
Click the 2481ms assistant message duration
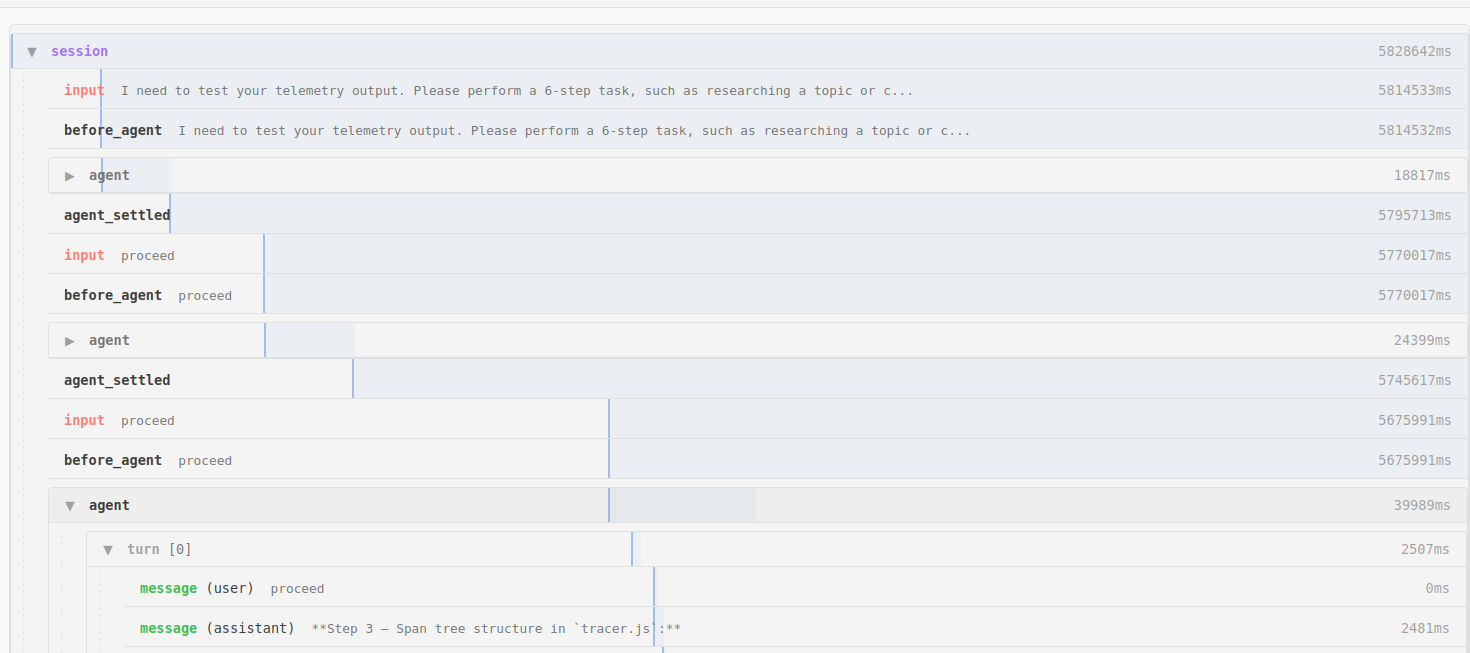pos(1425,628)
